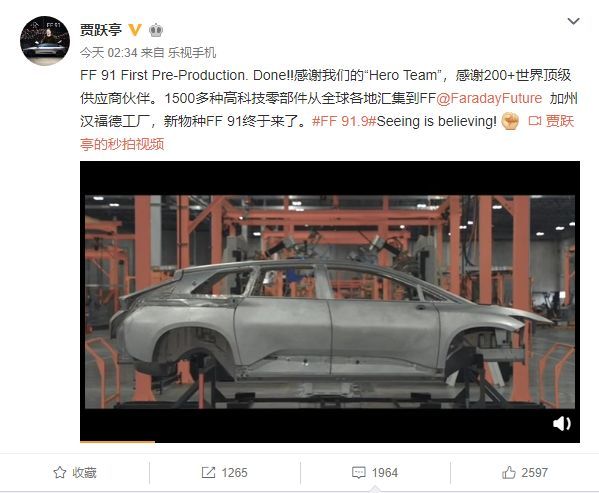The height and width of the screenshot is (493, 599).
Task: Open the 乐视手机 source link
Action: pyautogui.click(x=192, y=52)
